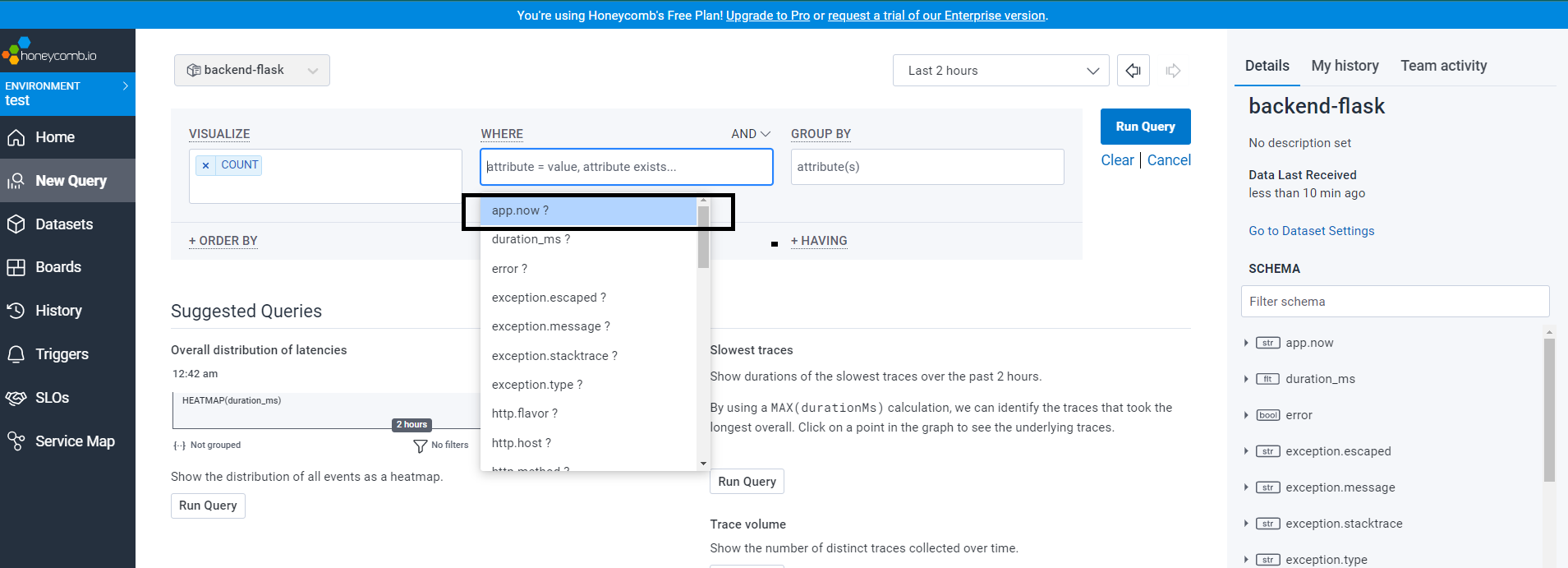Click the step forward time arrow icon
The width and height of the screenshot is (1568, 568).
pyautogui.click(x=1173, y=71)
